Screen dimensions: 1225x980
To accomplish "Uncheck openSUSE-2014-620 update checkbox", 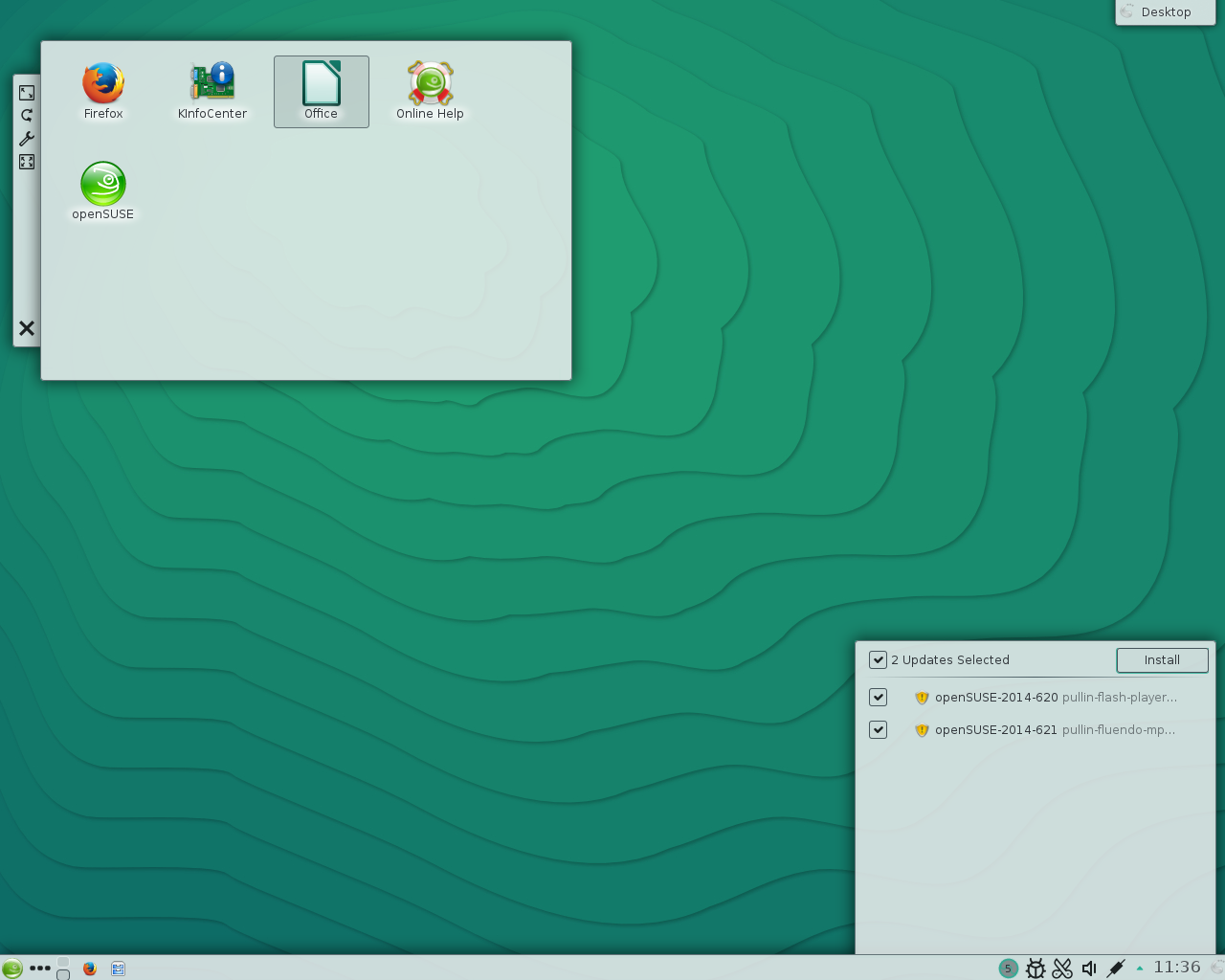I will tap(878, 697).
